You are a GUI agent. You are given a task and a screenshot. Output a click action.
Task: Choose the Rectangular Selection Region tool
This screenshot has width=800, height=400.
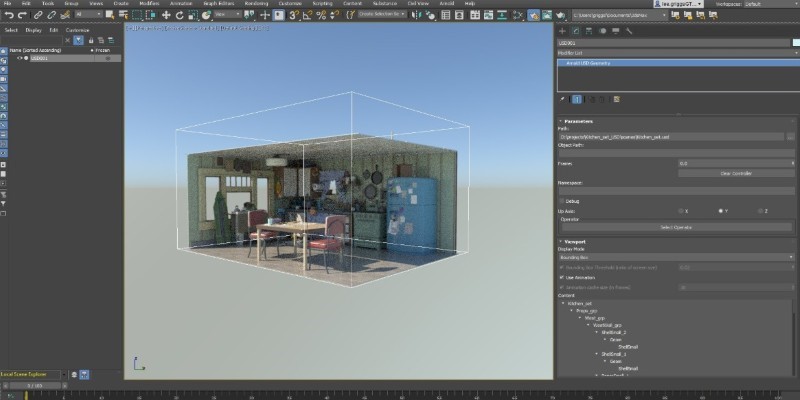click(137, 15)
